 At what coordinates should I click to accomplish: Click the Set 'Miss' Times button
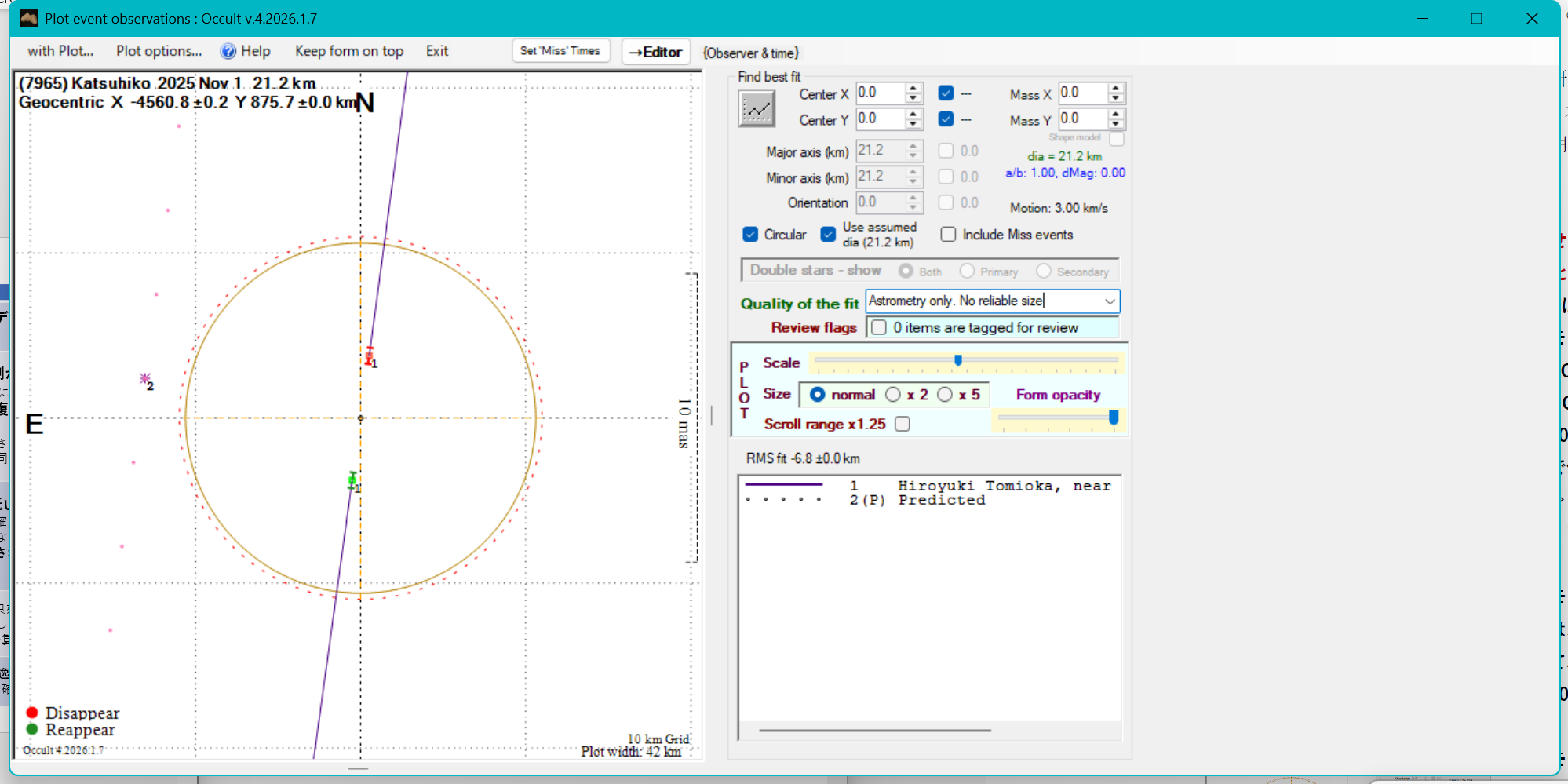(560, 51)
